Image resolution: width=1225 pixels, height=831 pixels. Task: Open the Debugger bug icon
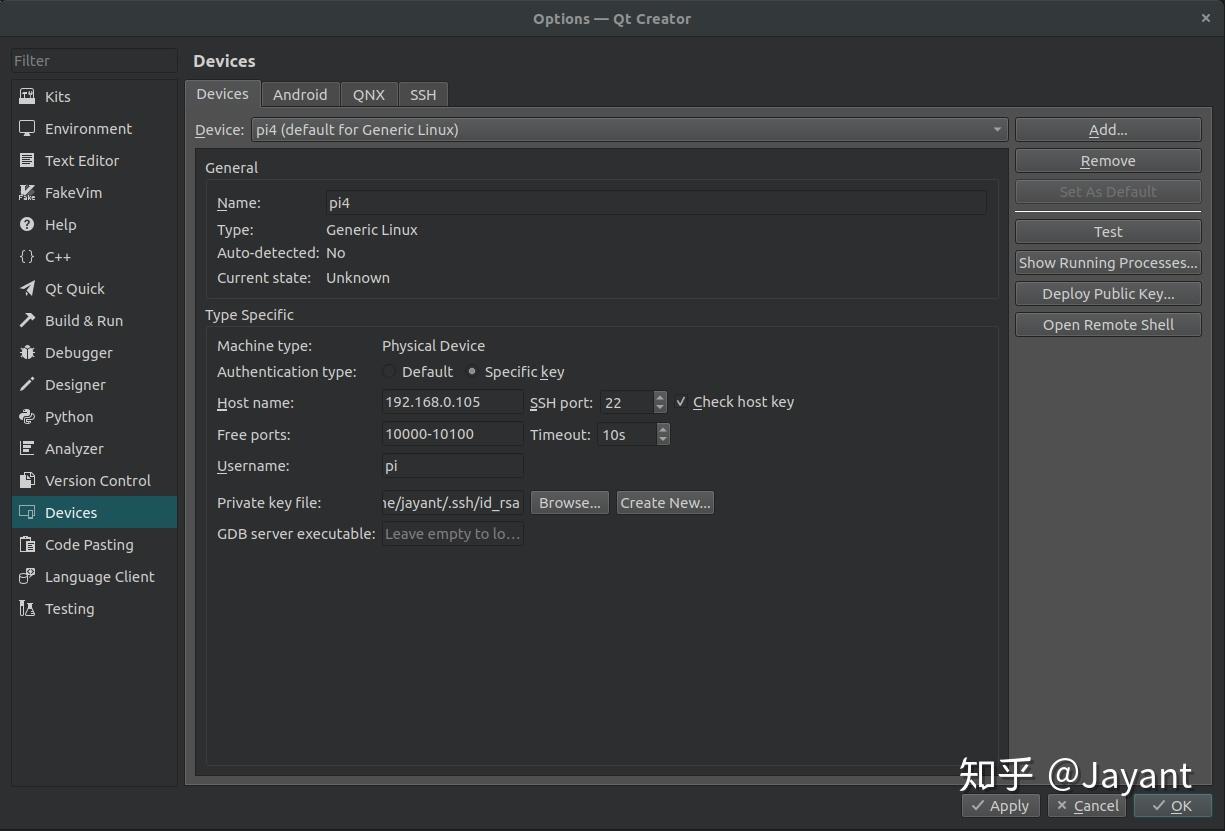pyautogui.click(x=27, y=353)
